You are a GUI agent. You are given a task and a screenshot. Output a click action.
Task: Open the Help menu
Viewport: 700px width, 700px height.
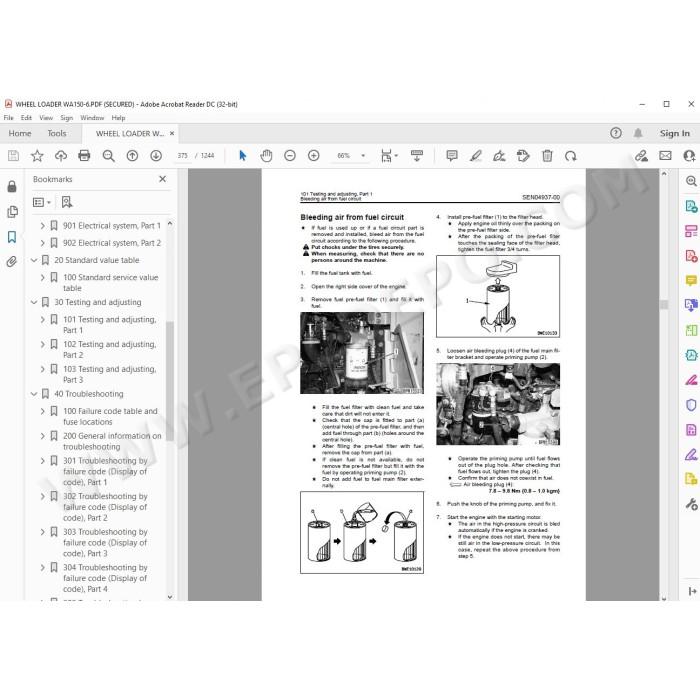(x=118, y=118)
